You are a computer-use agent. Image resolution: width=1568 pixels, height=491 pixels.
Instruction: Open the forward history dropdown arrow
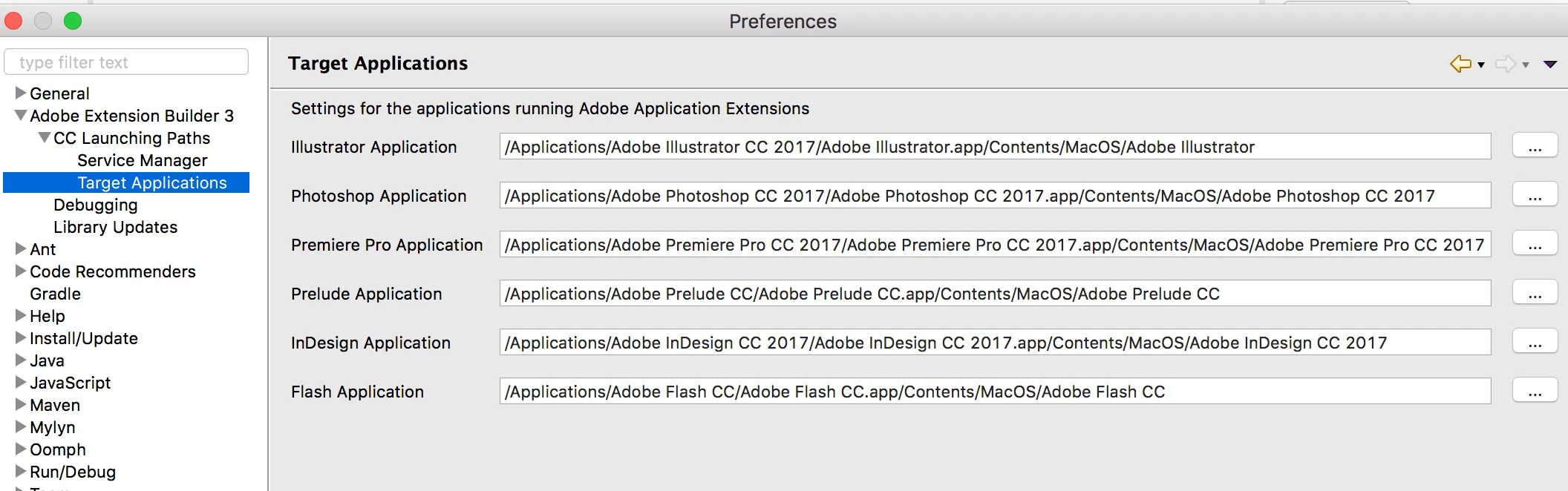click(1526, 65)
